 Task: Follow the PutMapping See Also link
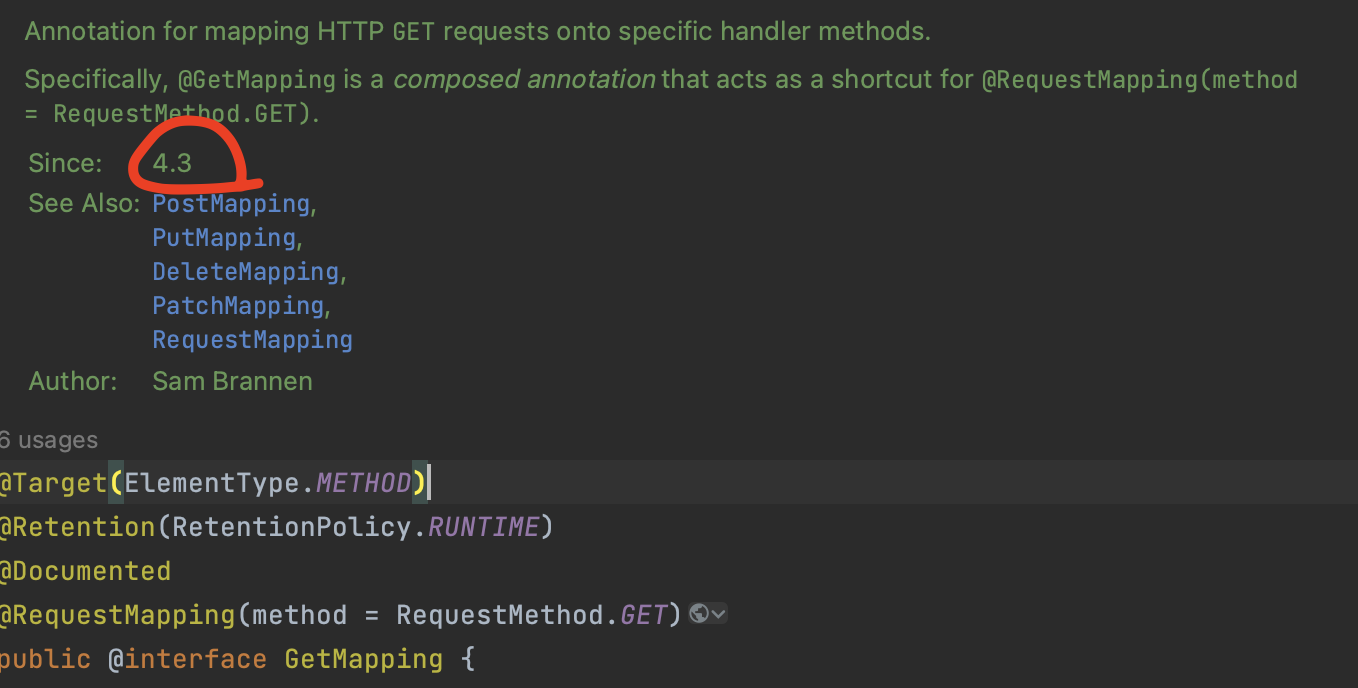coord(224,238)
